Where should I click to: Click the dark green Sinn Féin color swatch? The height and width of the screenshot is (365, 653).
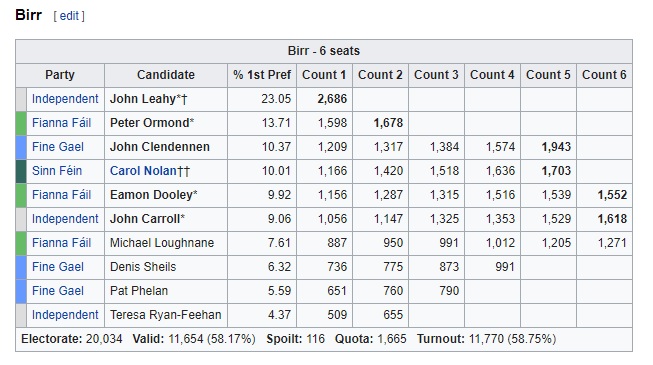(x=21, y=171)
